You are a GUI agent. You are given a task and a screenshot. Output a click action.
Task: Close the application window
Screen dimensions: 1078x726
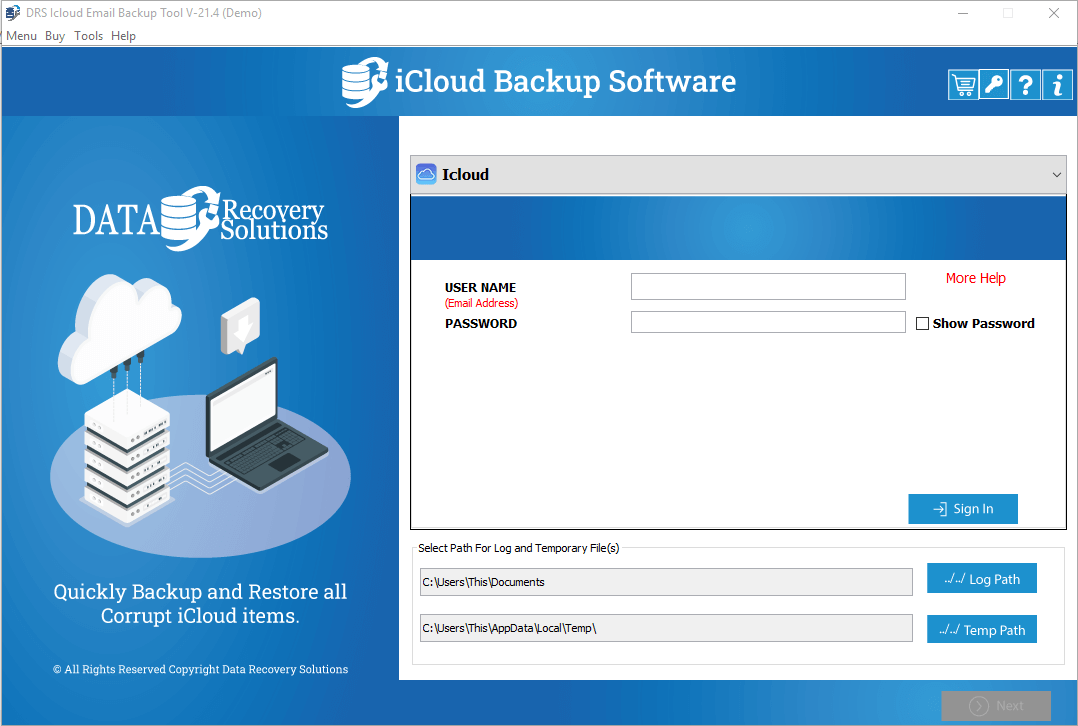(1053, 13)
